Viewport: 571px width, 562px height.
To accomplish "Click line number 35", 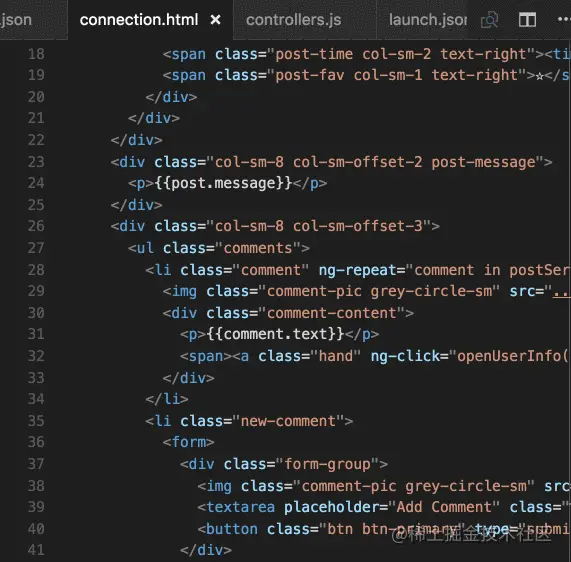I will click(36, 421).
